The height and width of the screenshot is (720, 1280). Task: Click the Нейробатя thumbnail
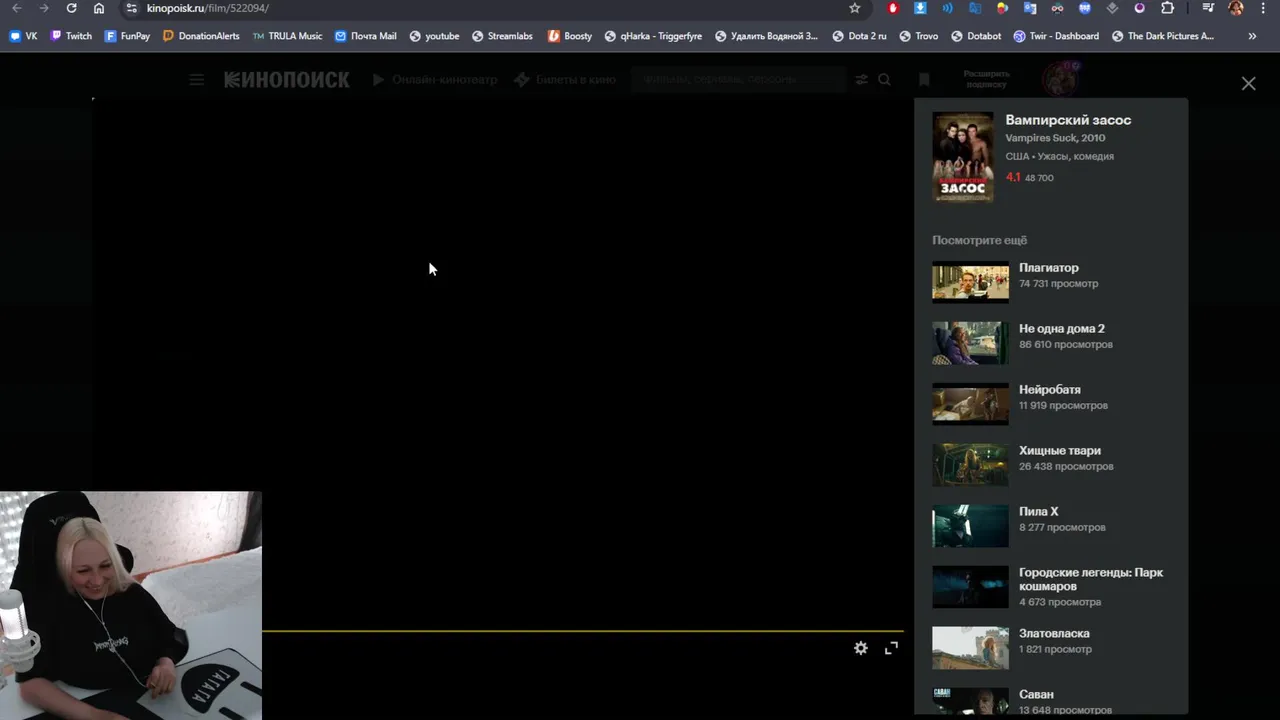[970, 404]
